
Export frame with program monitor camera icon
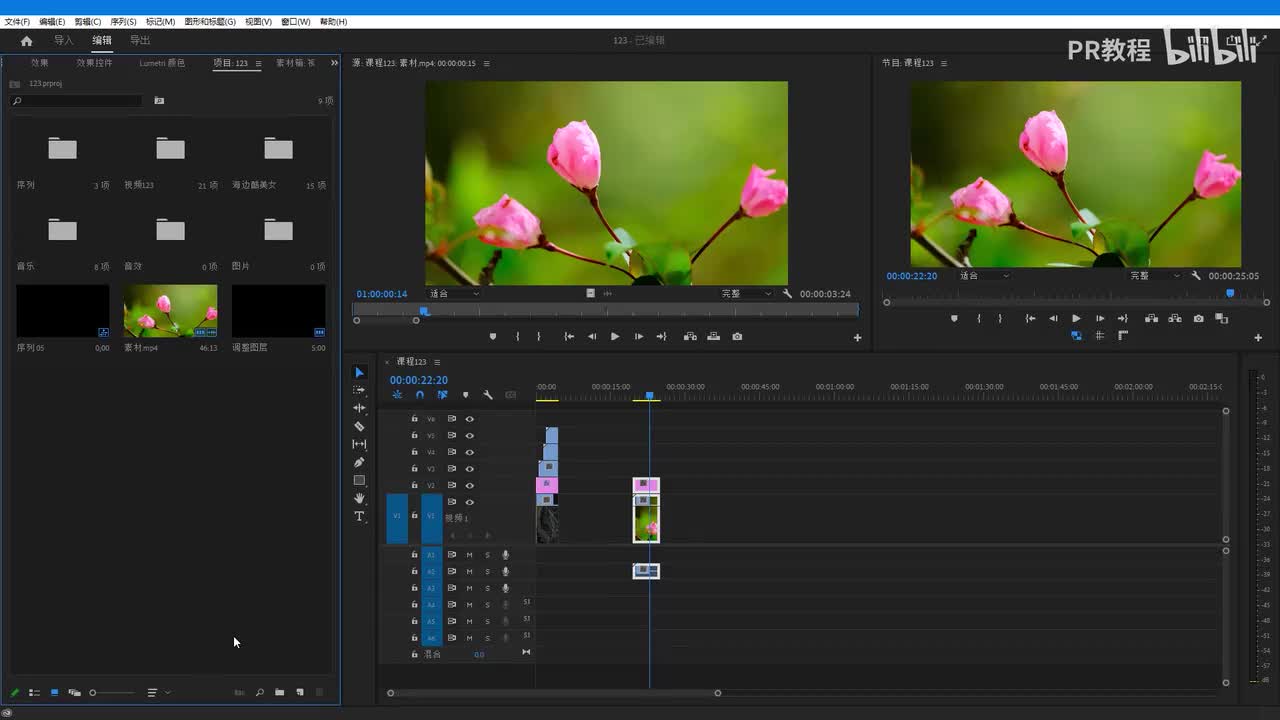tap(1198, 318)
